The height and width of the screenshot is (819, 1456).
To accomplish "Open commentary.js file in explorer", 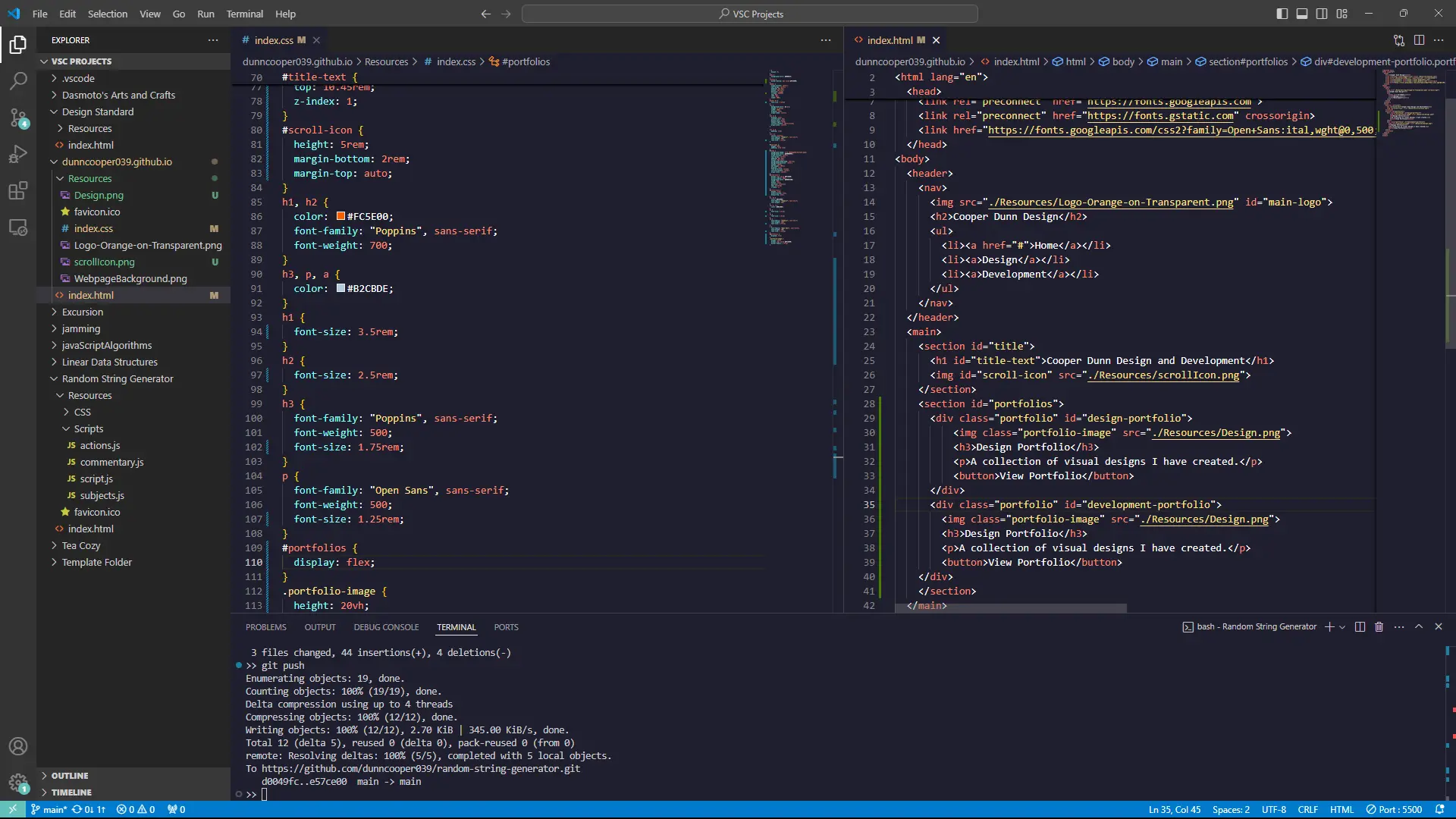I will tap(133, 462).
